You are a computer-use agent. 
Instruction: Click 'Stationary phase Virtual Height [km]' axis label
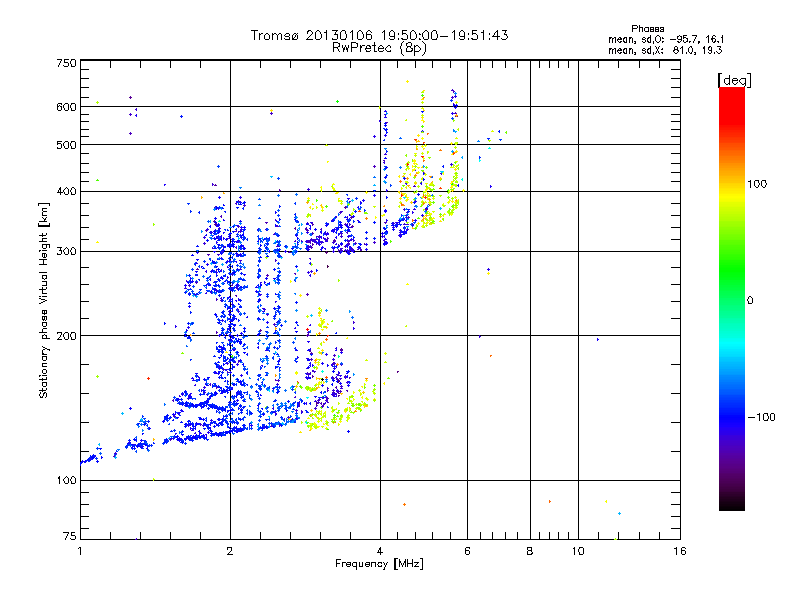pyautogui.click(x=44, y=301)
